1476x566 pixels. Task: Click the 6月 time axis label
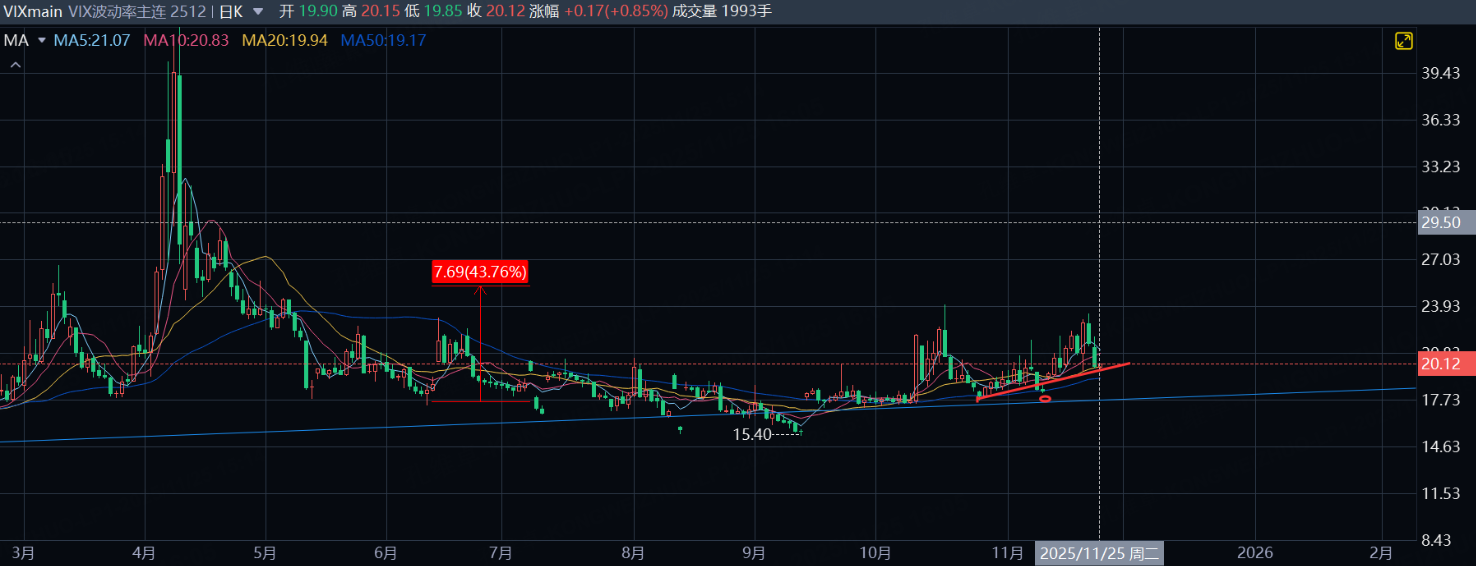point(385,553)
